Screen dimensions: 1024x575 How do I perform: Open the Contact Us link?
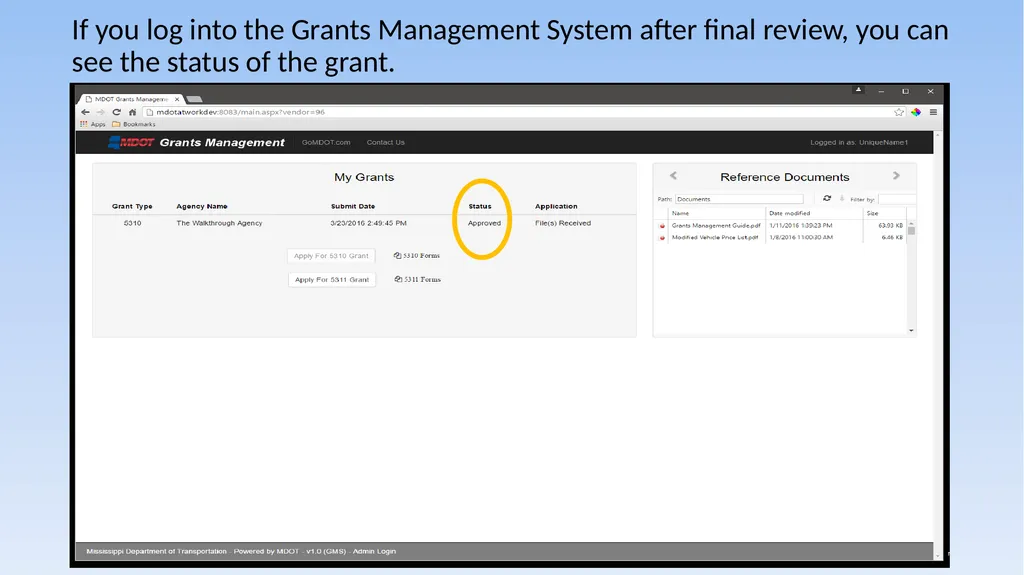385,142
